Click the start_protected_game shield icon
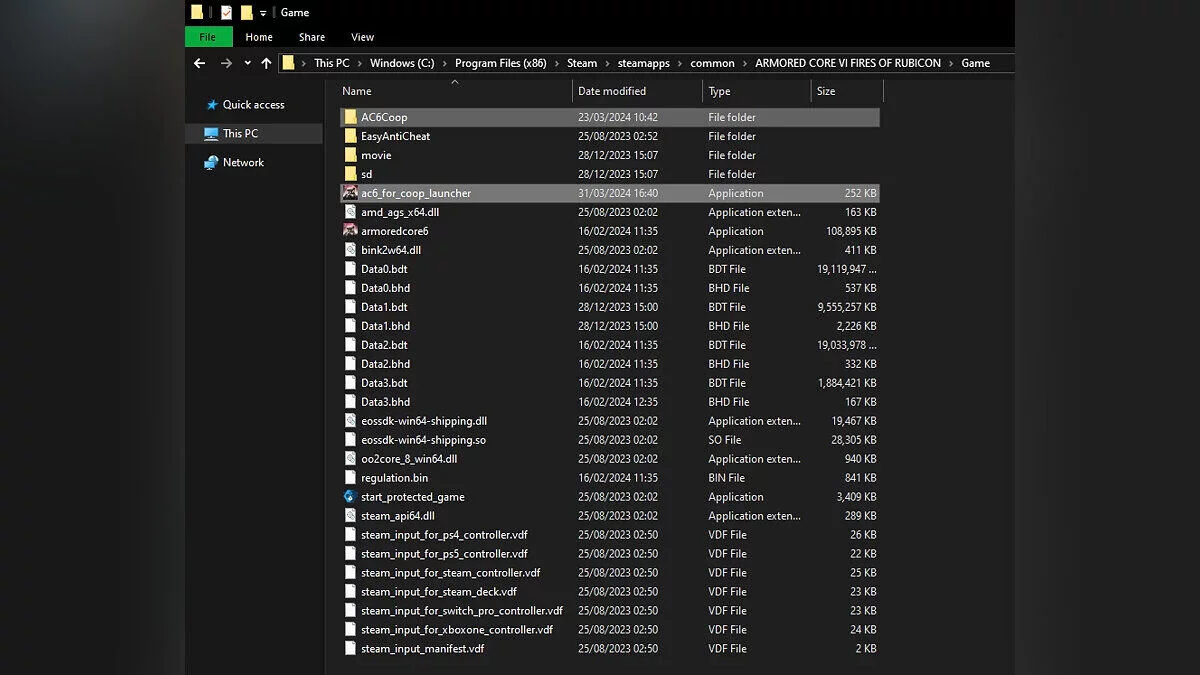The height and width of the screenshot is (675, 1200). click(x=350, y=497)
